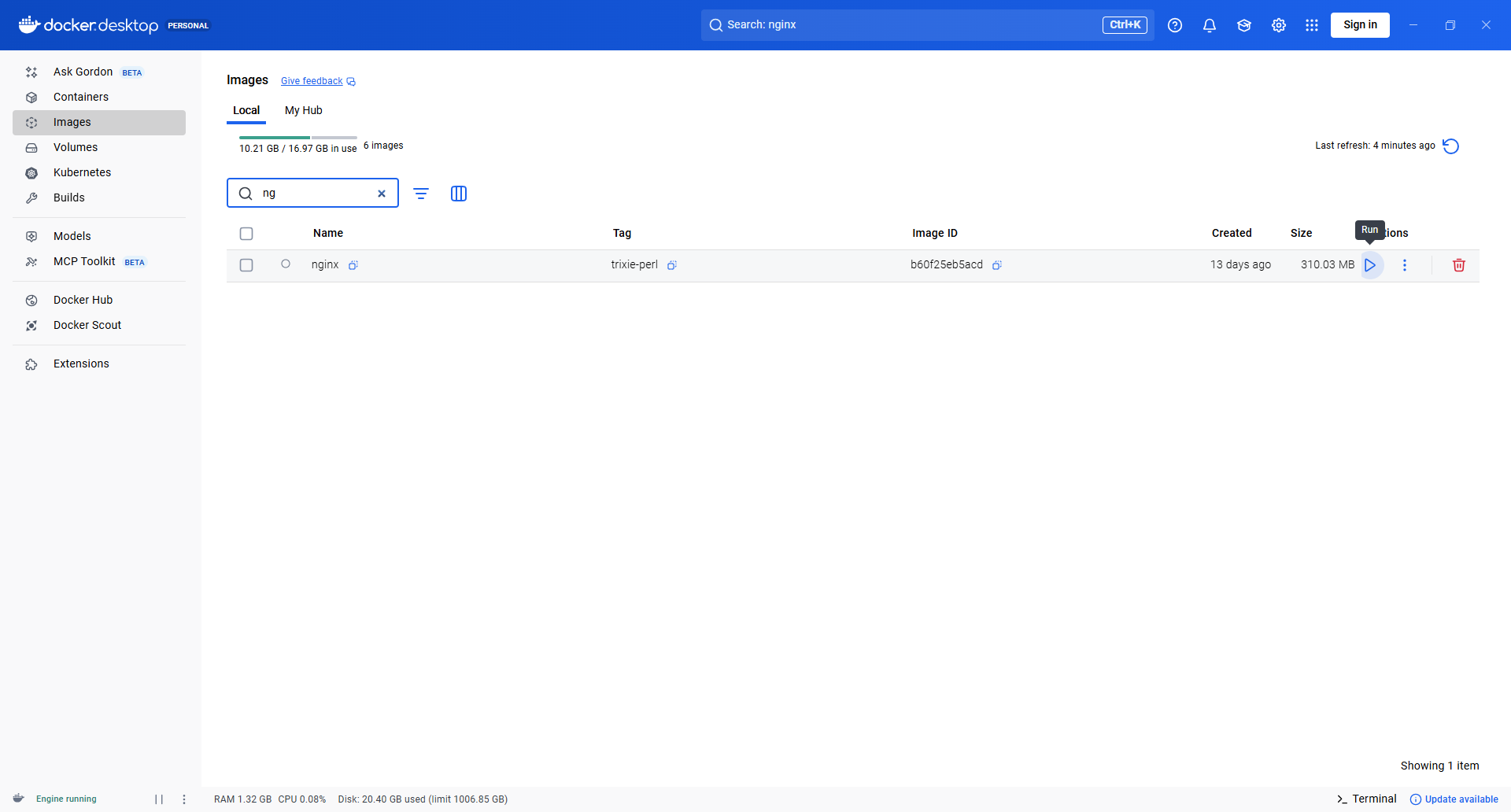Select the nginx row checkbox
This screenshot has height=812, width=1511.
point(246,265)
